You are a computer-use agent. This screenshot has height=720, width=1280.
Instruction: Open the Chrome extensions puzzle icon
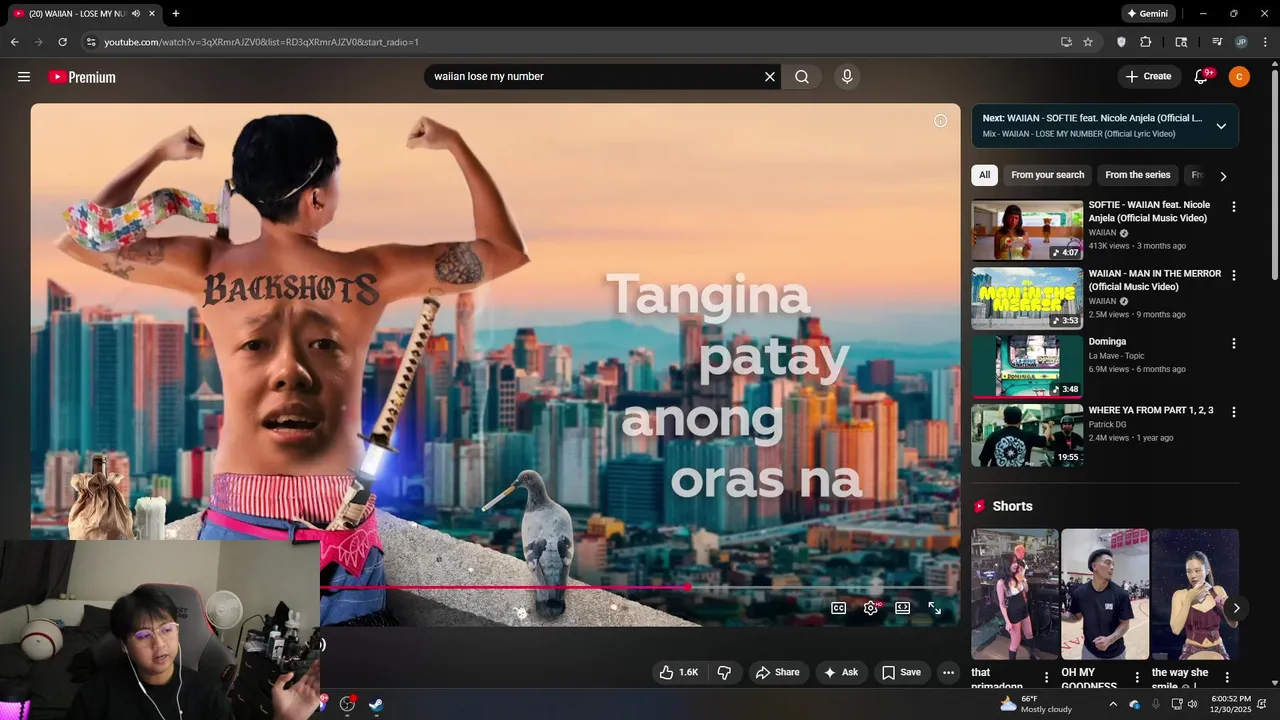point(1146,42)
